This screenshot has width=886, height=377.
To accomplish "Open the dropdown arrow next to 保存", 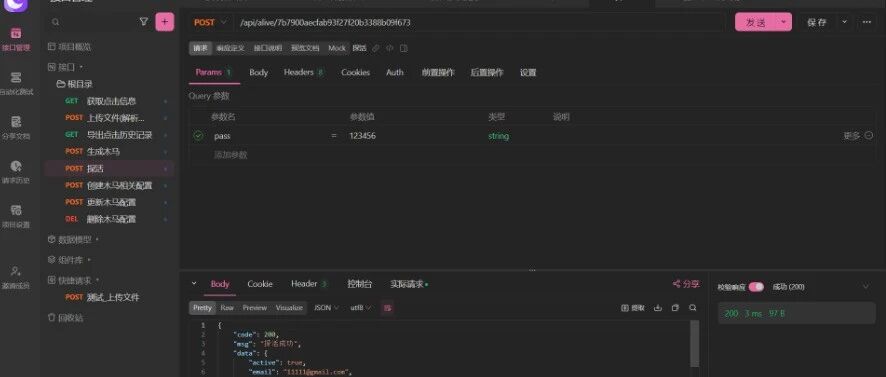I will point(844,22).
